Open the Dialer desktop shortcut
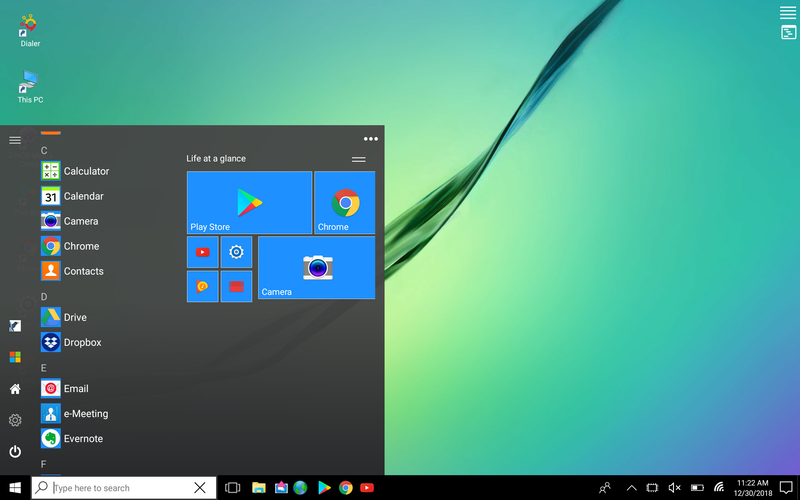The image size is (800, 500). 30,31
